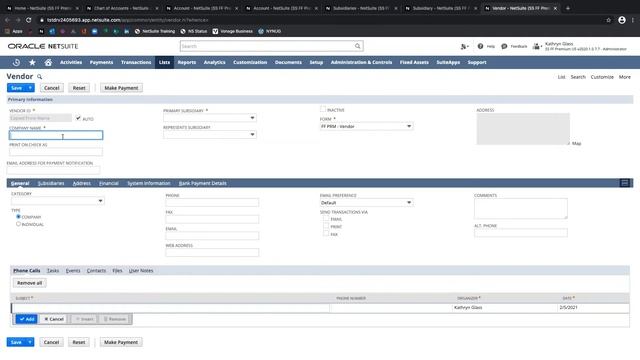Switch to the Contacts subtab
This screenshot has width=640, height=360.
click(96, 271)
